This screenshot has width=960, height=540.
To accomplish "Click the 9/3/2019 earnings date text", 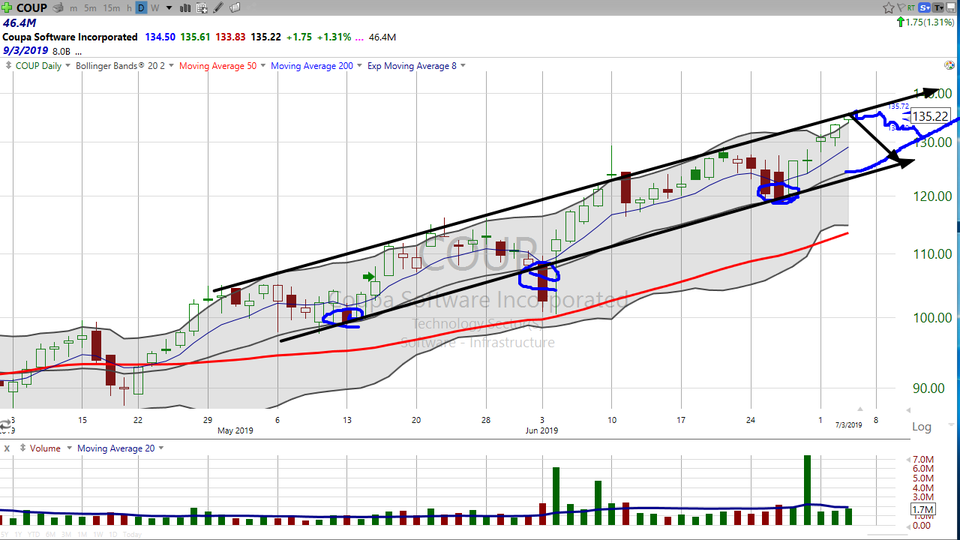I will [x=25, y=51].
